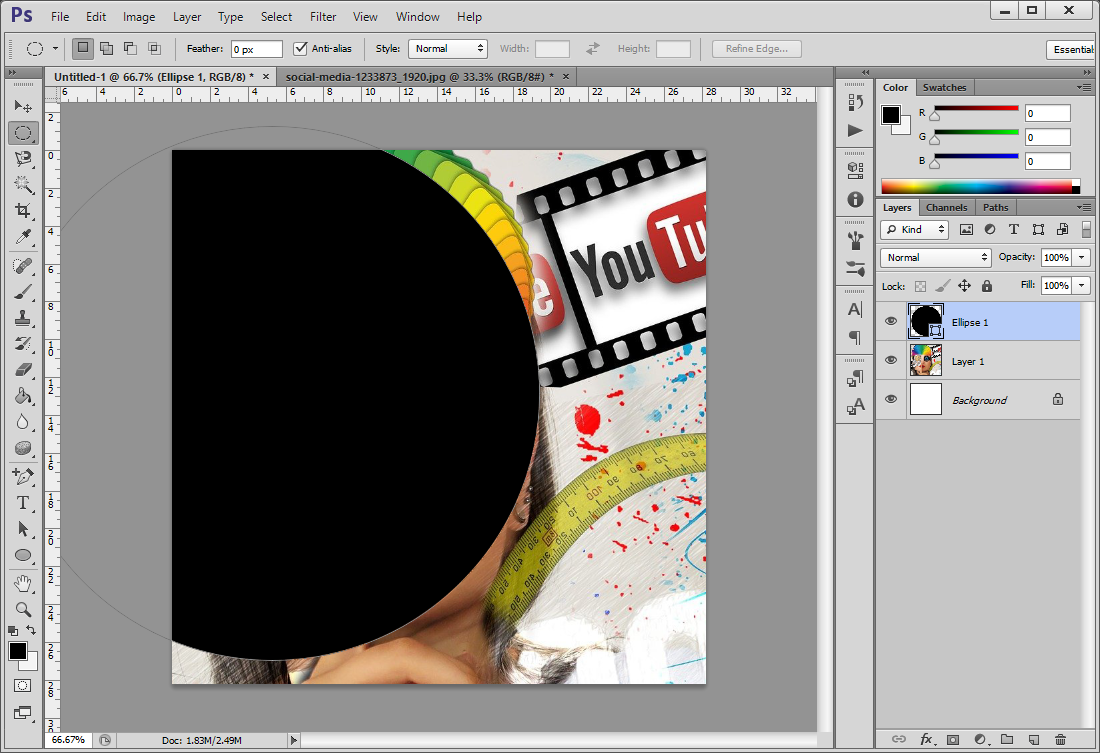Swap width and height values
This screenshot has height=753, width=1100.
click(593, 48)
